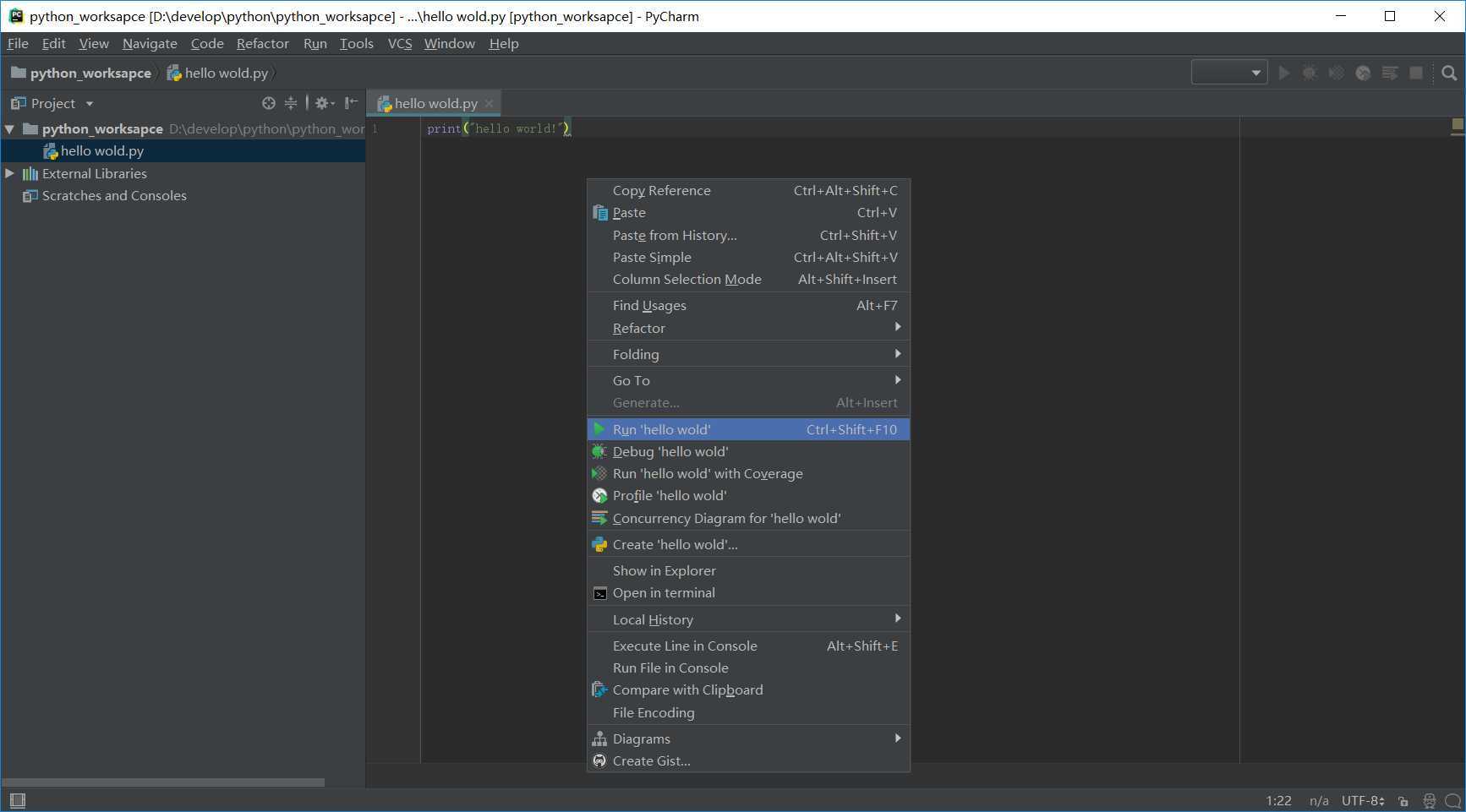Select Compare with Clipboard
The width and height of the screenshot is (1466, 812).
pos(748,689)
